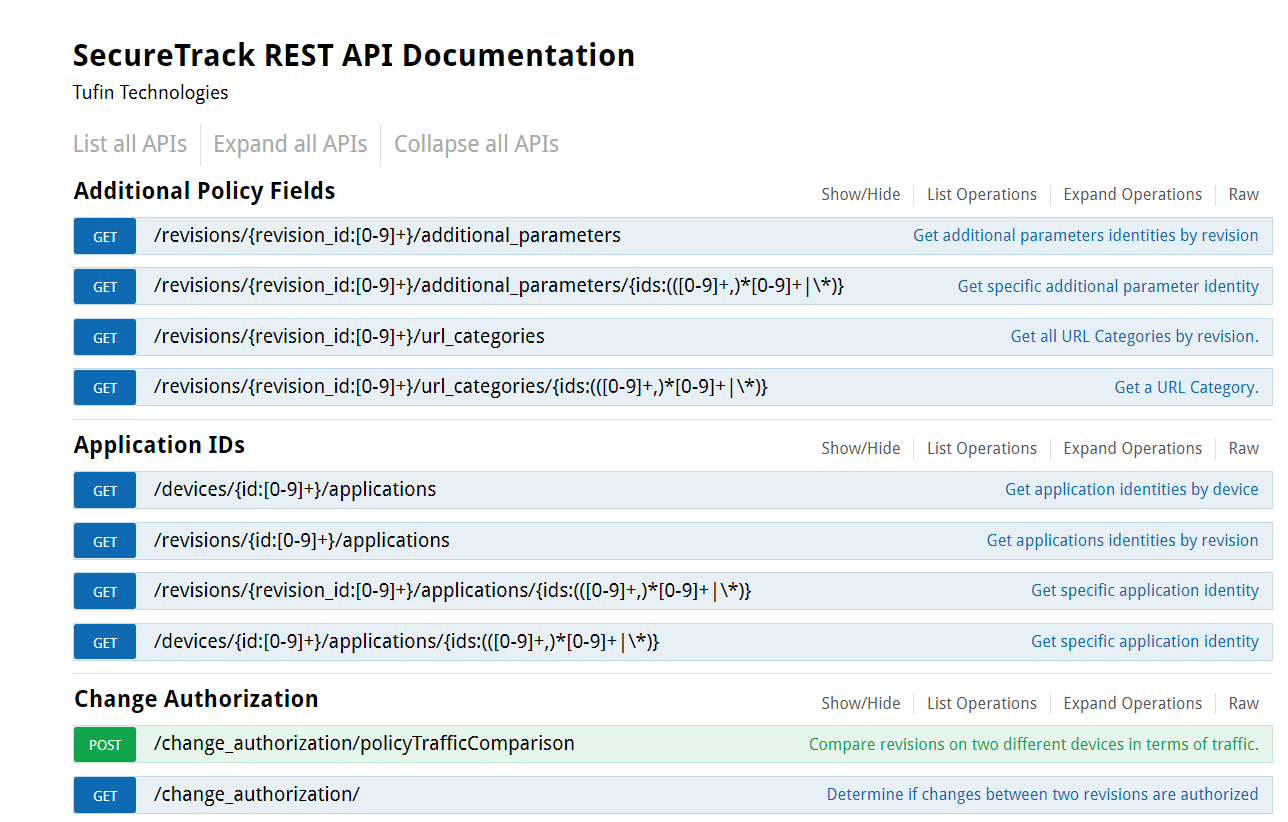
Task: Toggle Show/Hide for Application IDs section
Action: tap(860, 448)
